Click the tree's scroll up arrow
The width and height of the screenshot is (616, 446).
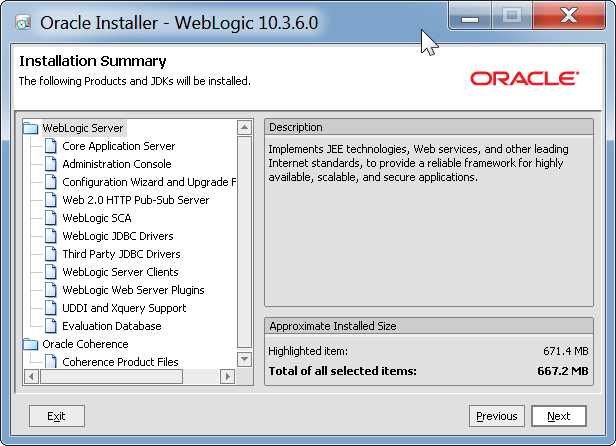244,127
